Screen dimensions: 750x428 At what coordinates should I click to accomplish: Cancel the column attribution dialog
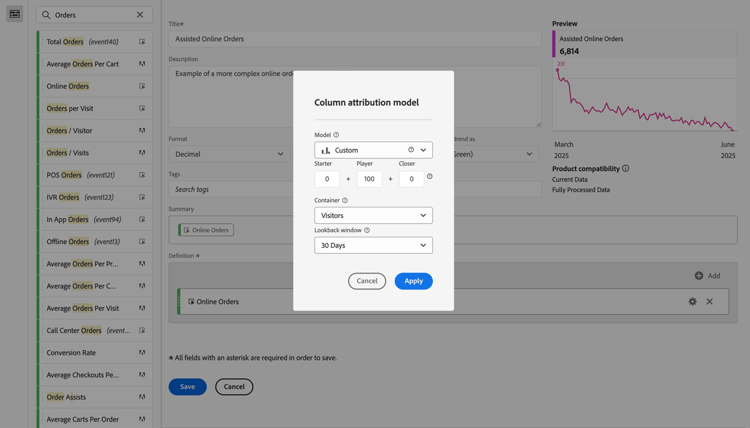point(367,281)
